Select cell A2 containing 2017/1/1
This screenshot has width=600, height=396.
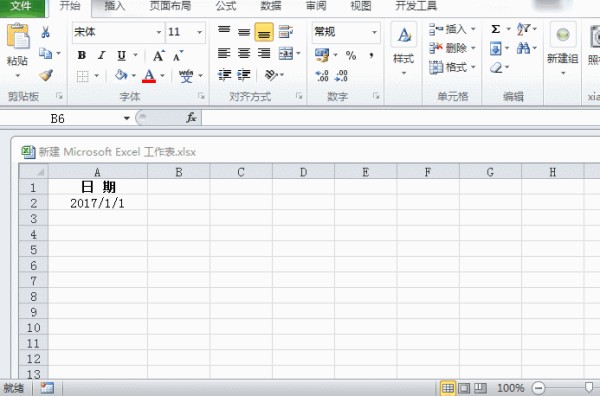[98, 203]
